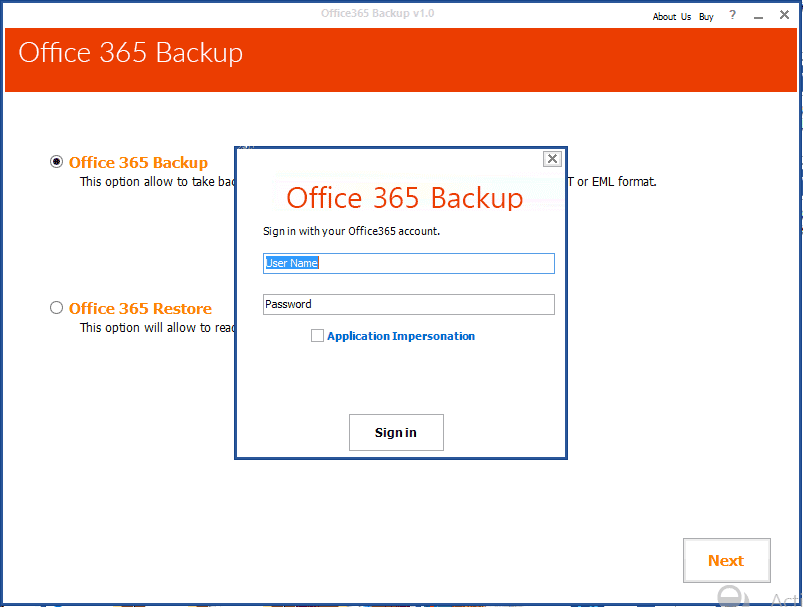Select the Office 365 Restore radio button
803x607 pixels.
tap(56, 307)
